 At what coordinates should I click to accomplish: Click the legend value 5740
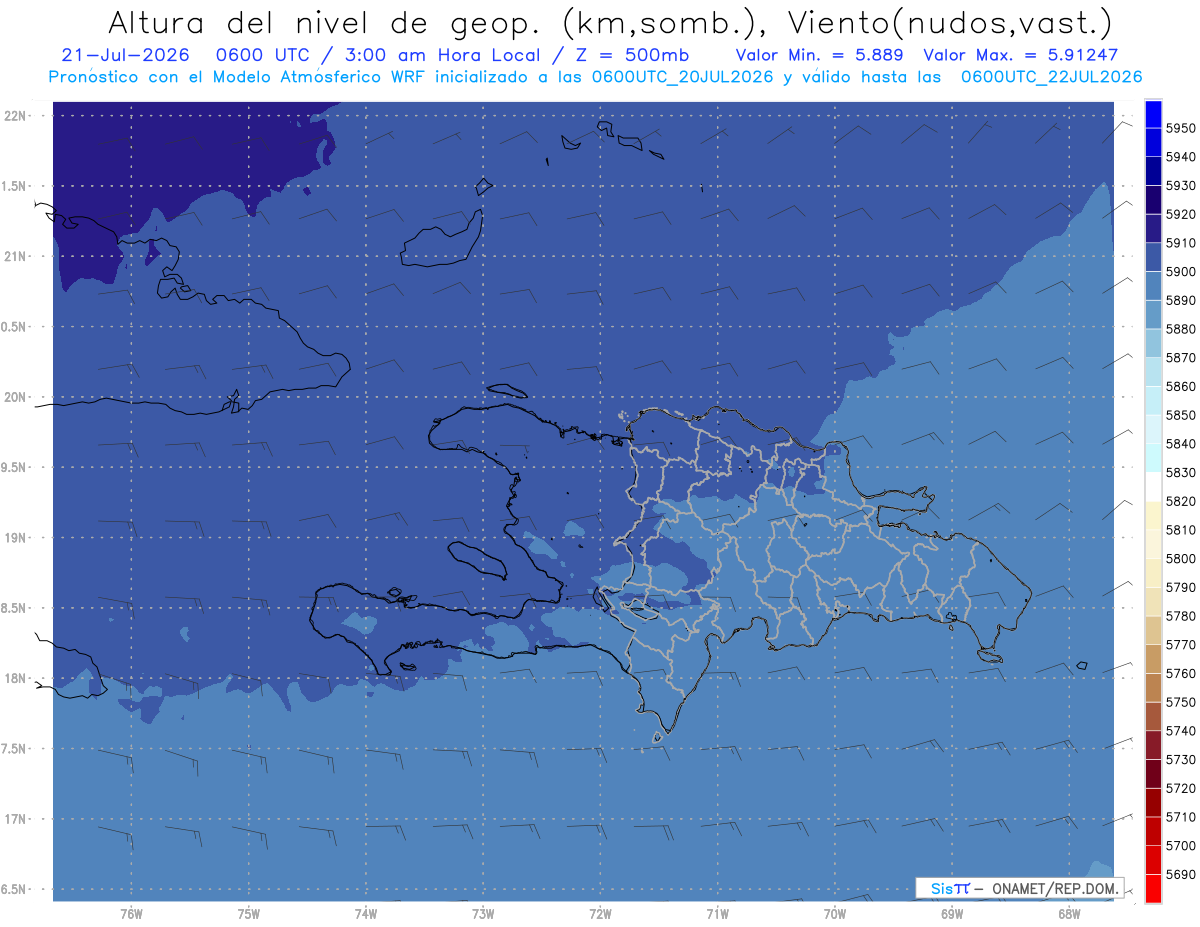tap(1181, 731)
